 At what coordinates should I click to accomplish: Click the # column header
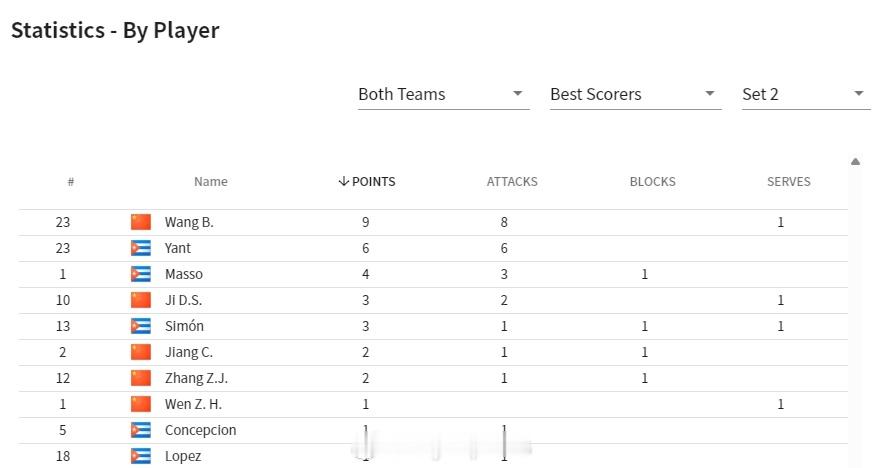[x=71, y=181]
